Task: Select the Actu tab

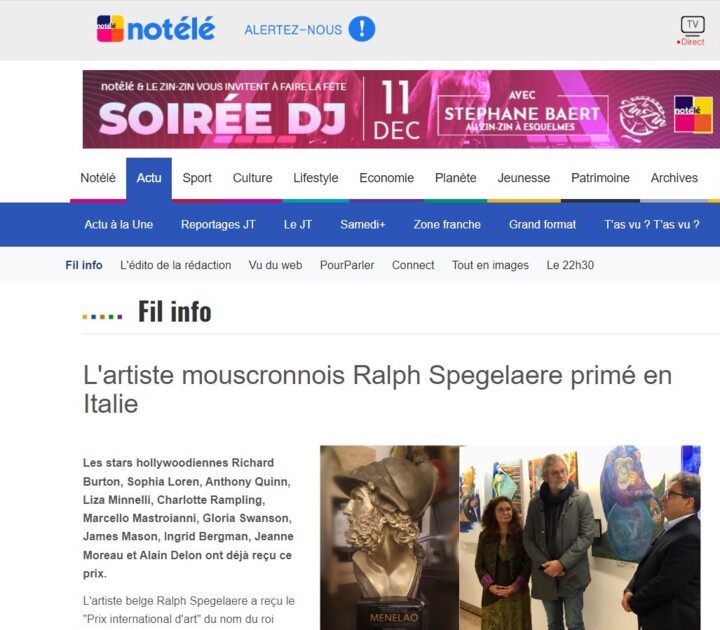Action: tap(149, 178)
